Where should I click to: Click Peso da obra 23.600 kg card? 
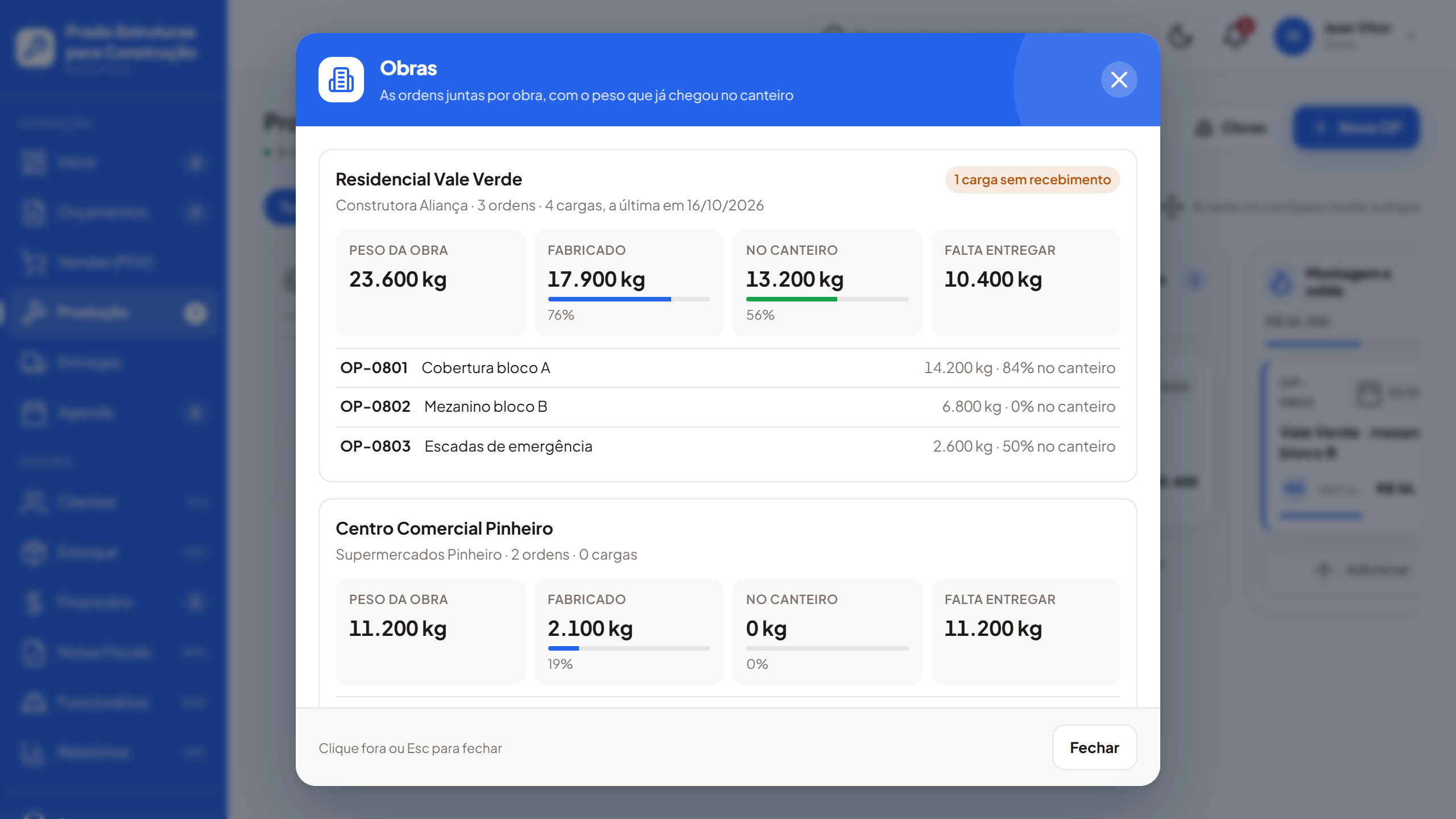[x=430, y=283]
